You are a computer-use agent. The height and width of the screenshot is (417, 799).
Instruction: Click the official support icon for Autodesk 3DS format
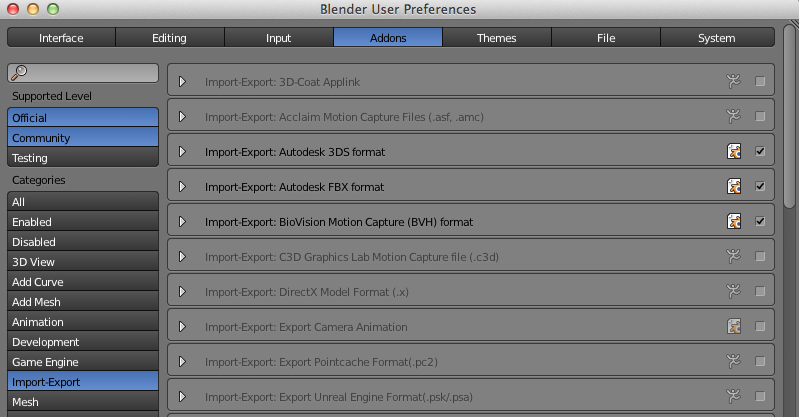(734, 151)
